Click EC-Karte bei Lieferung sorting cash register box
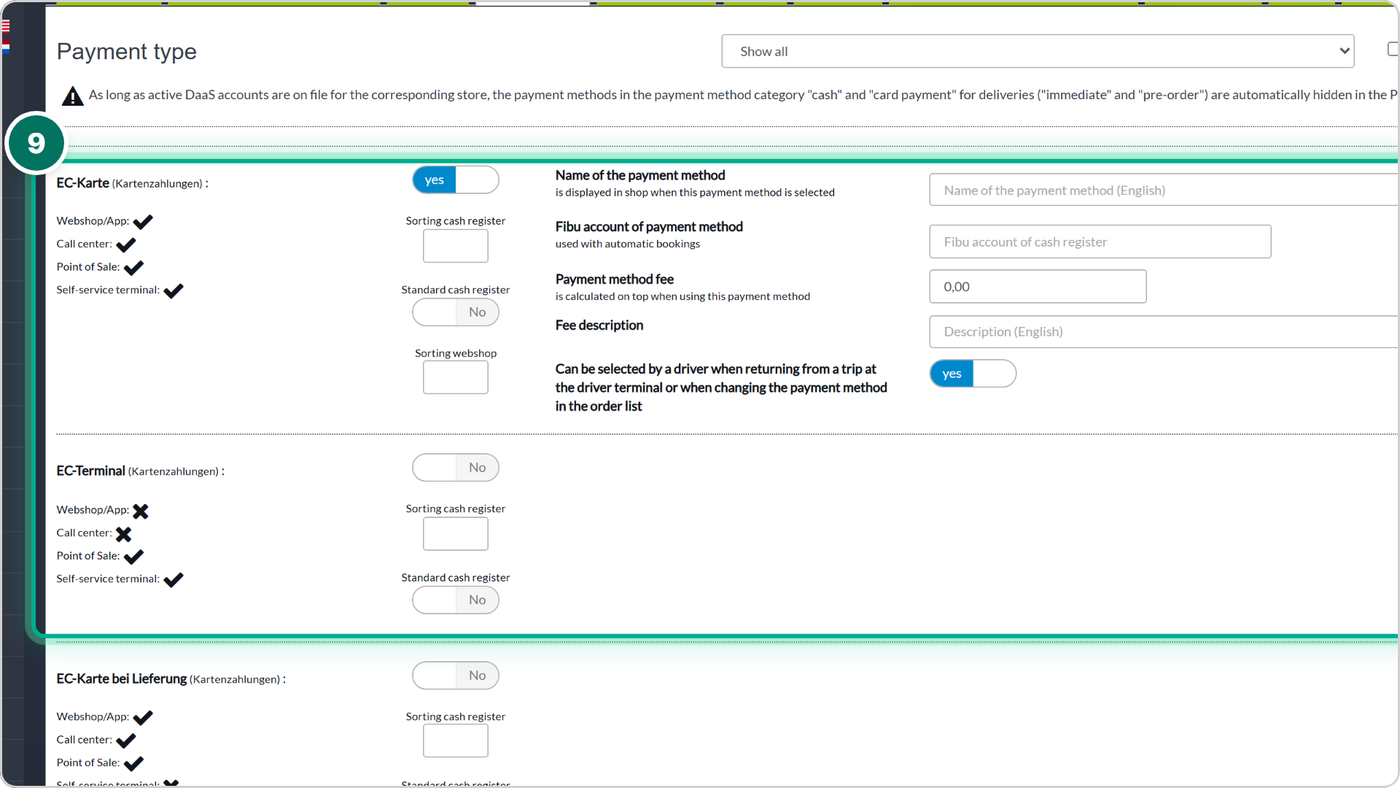The width and height of the screenshot is (1400, 788). (x=455, y=741)
